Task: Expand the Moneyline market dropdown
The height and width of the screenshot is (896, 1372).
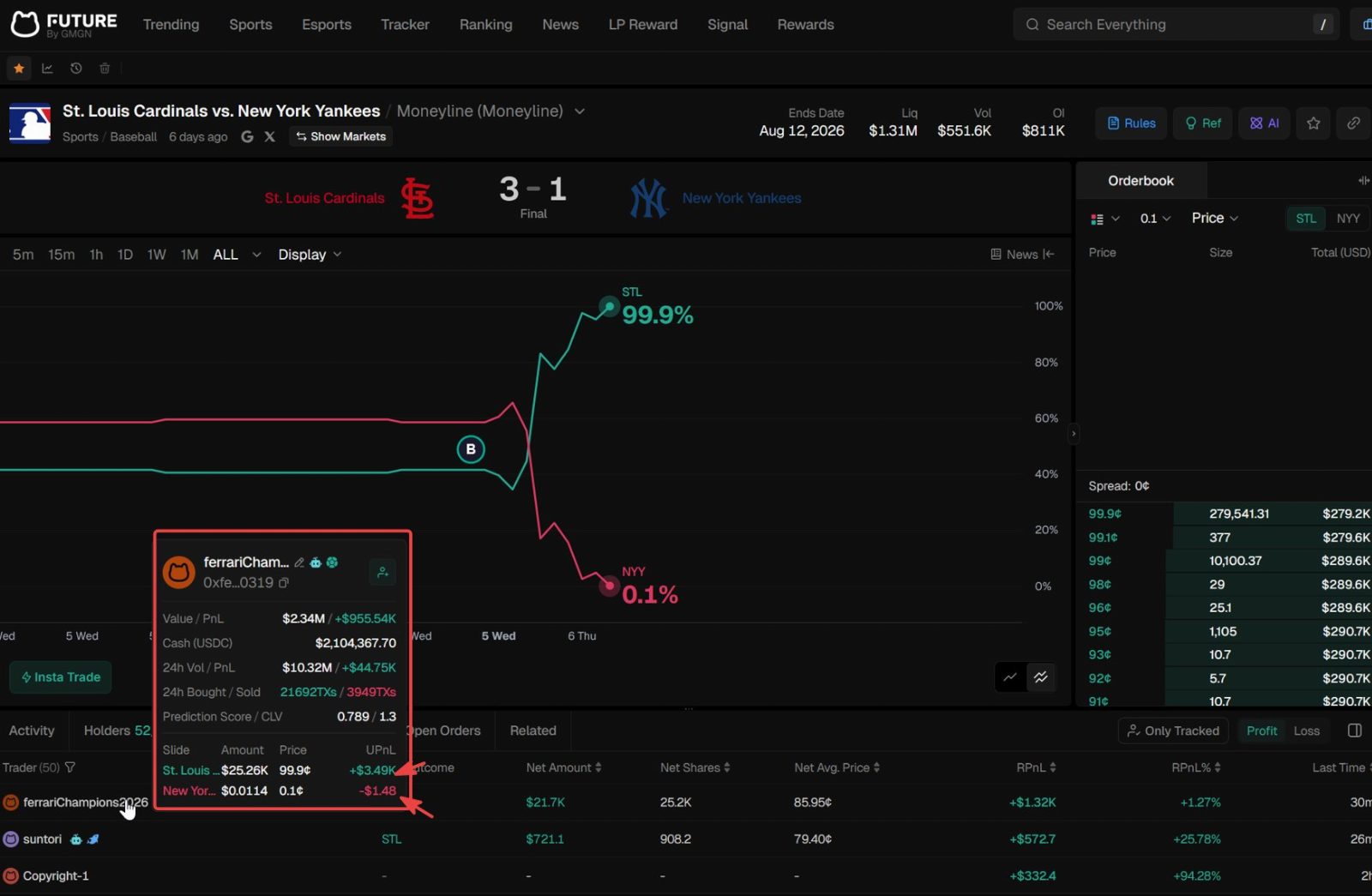Action: 580,111
